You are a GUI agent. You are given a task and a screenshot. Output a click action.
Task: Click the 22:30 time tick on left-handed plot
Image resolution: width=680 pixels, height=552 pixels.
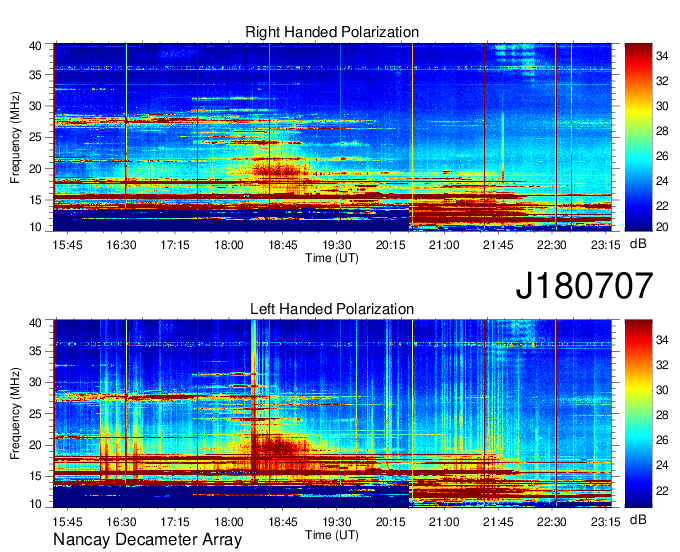552,522
